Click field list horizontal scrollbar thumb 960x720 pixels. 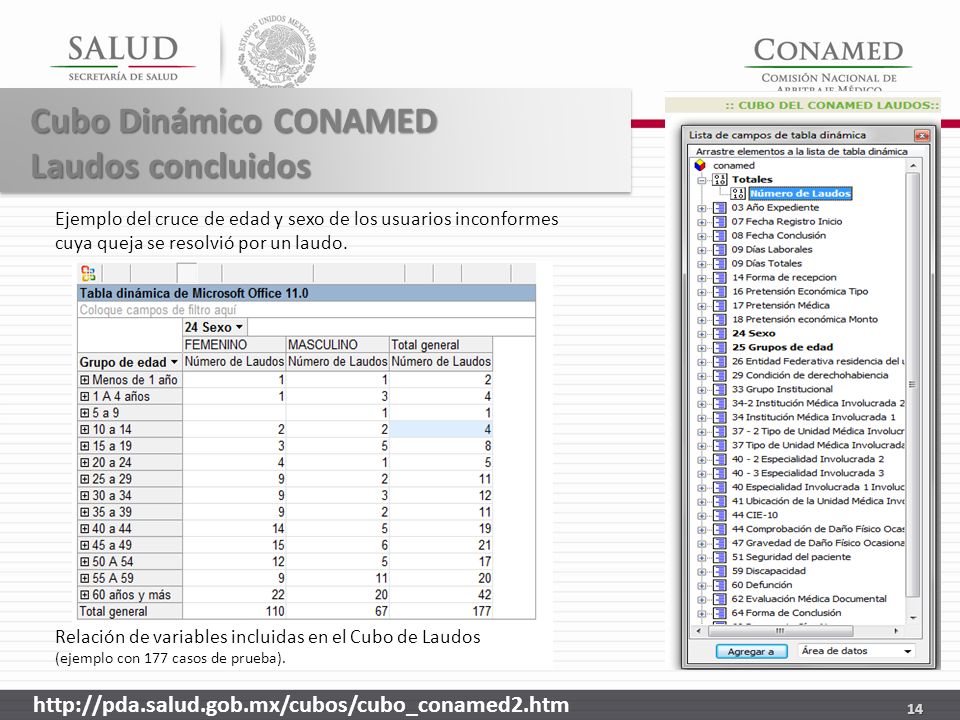781,631
